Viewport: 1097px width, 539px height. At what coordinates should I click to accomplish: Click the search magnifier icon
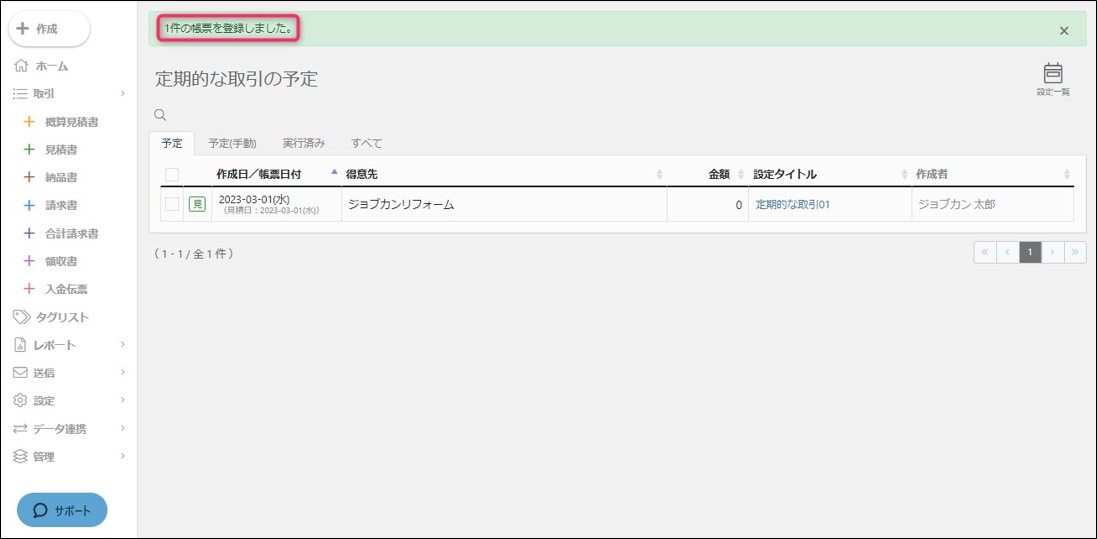pyautogui.click(x=160, y=116)
